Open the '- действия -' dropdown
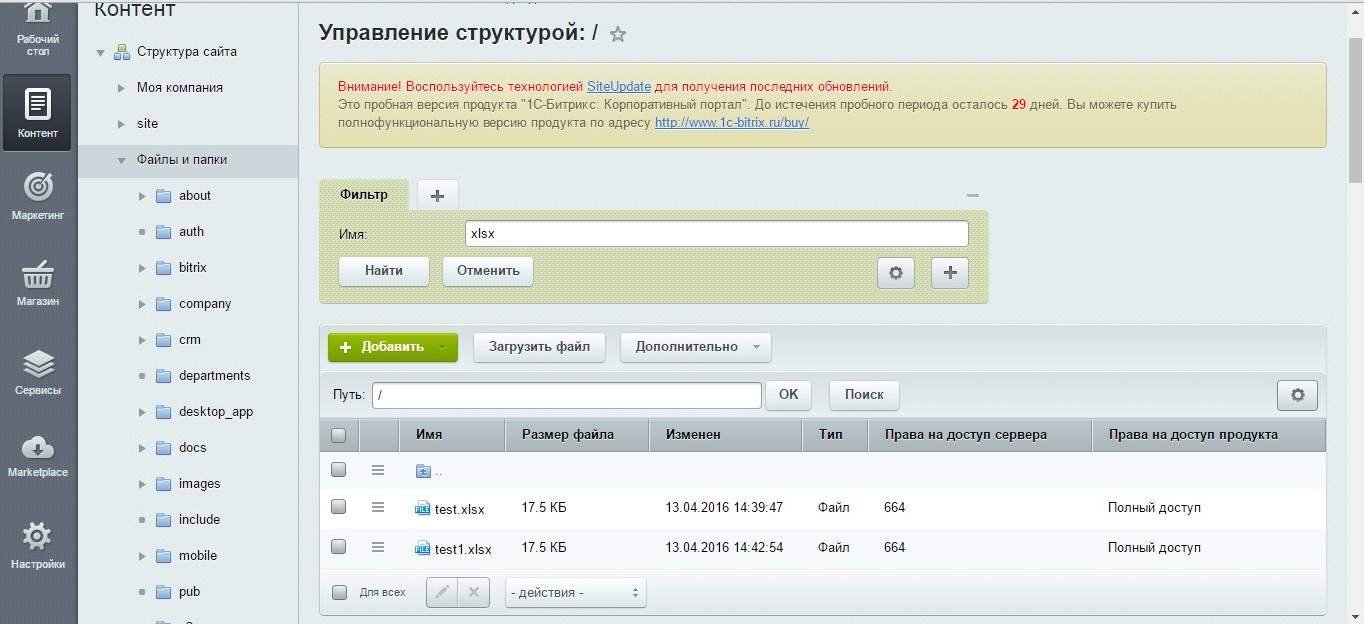Screen dimensions: 1366x624 (575, 593)
